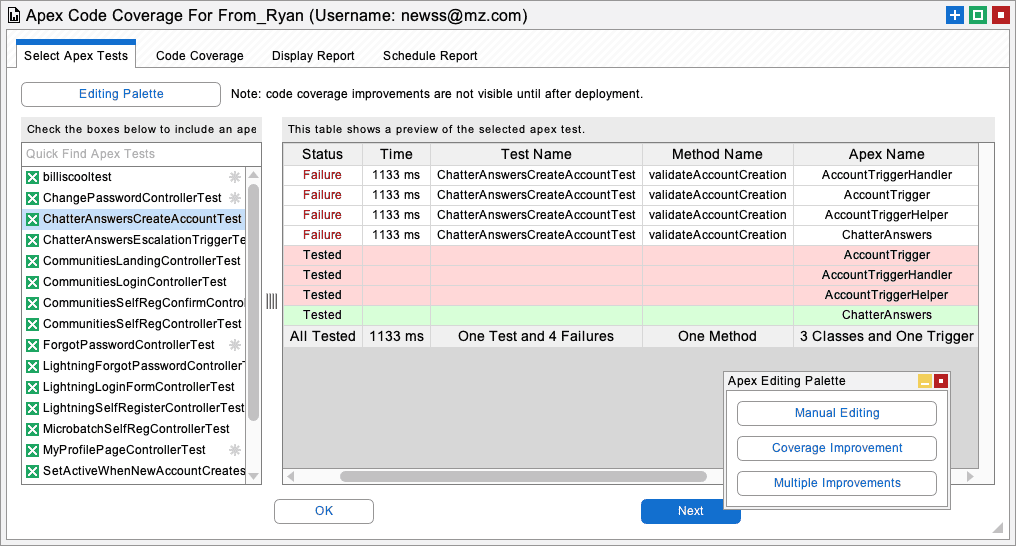Click star icon beside MyProfilePageControllerTest
The width and height of the screenshot is (1016, 546).
[235, 449]
